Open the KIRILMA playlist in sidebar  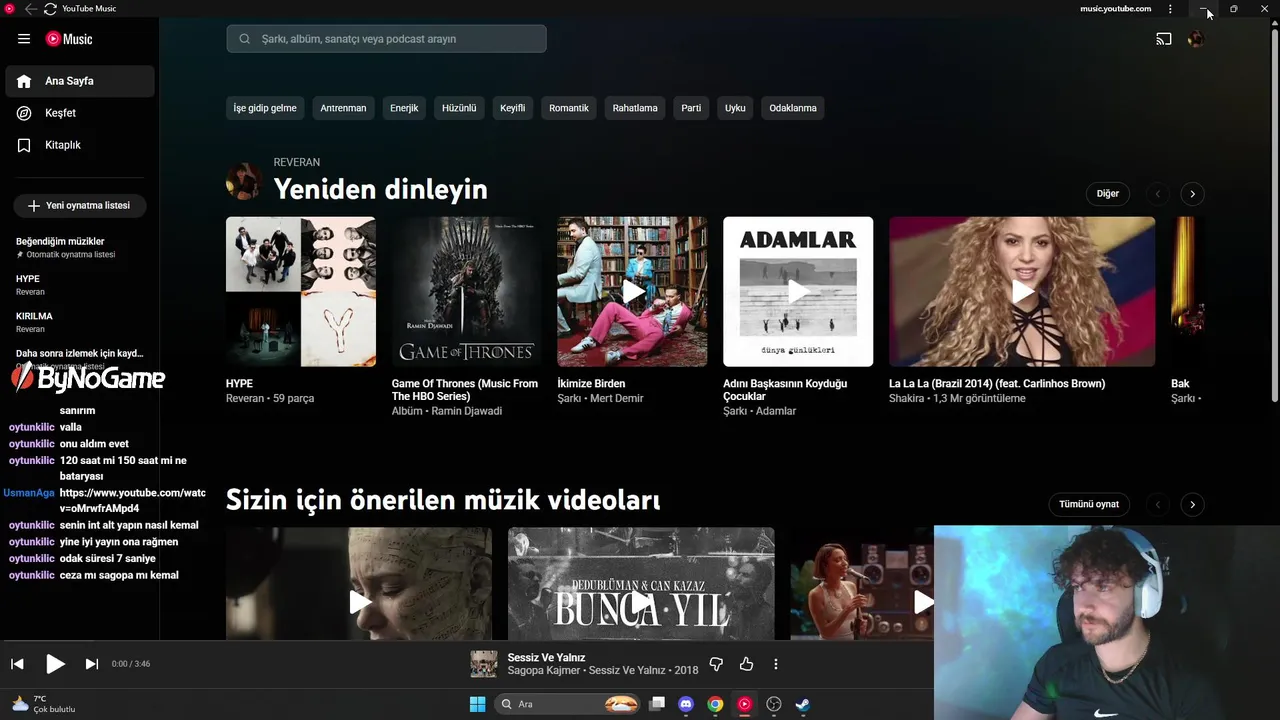click(x=80, y=322)
